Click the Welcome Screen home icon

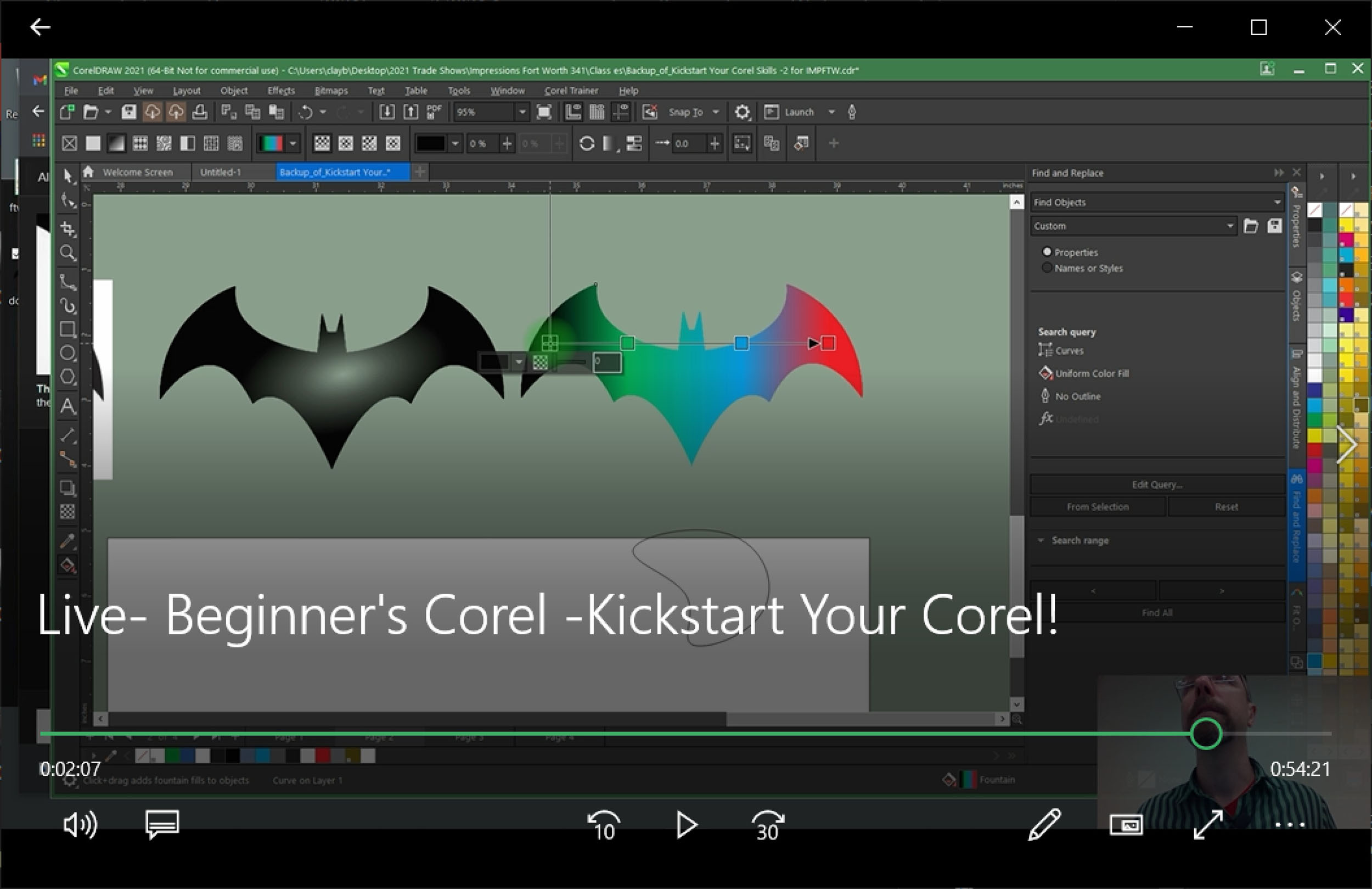coord(88,171)
